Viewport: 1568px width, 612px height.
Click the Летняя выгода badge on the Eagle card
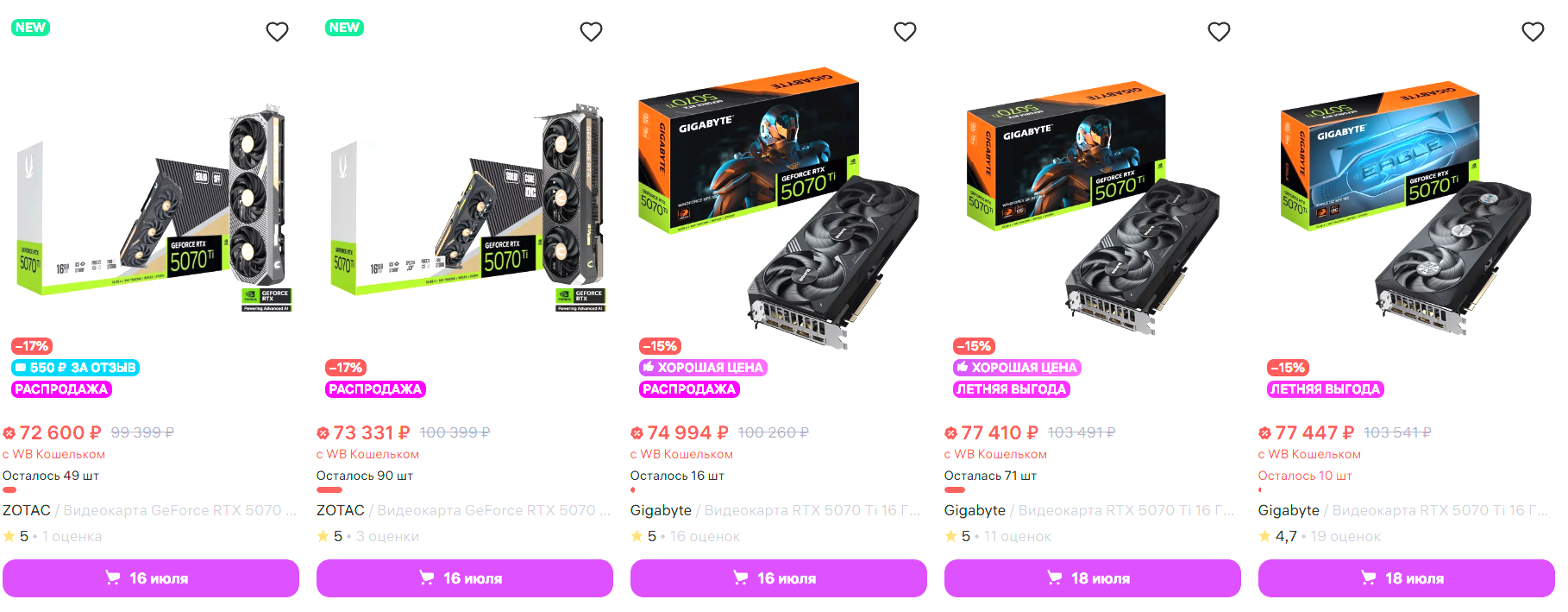coord(1326,389)
